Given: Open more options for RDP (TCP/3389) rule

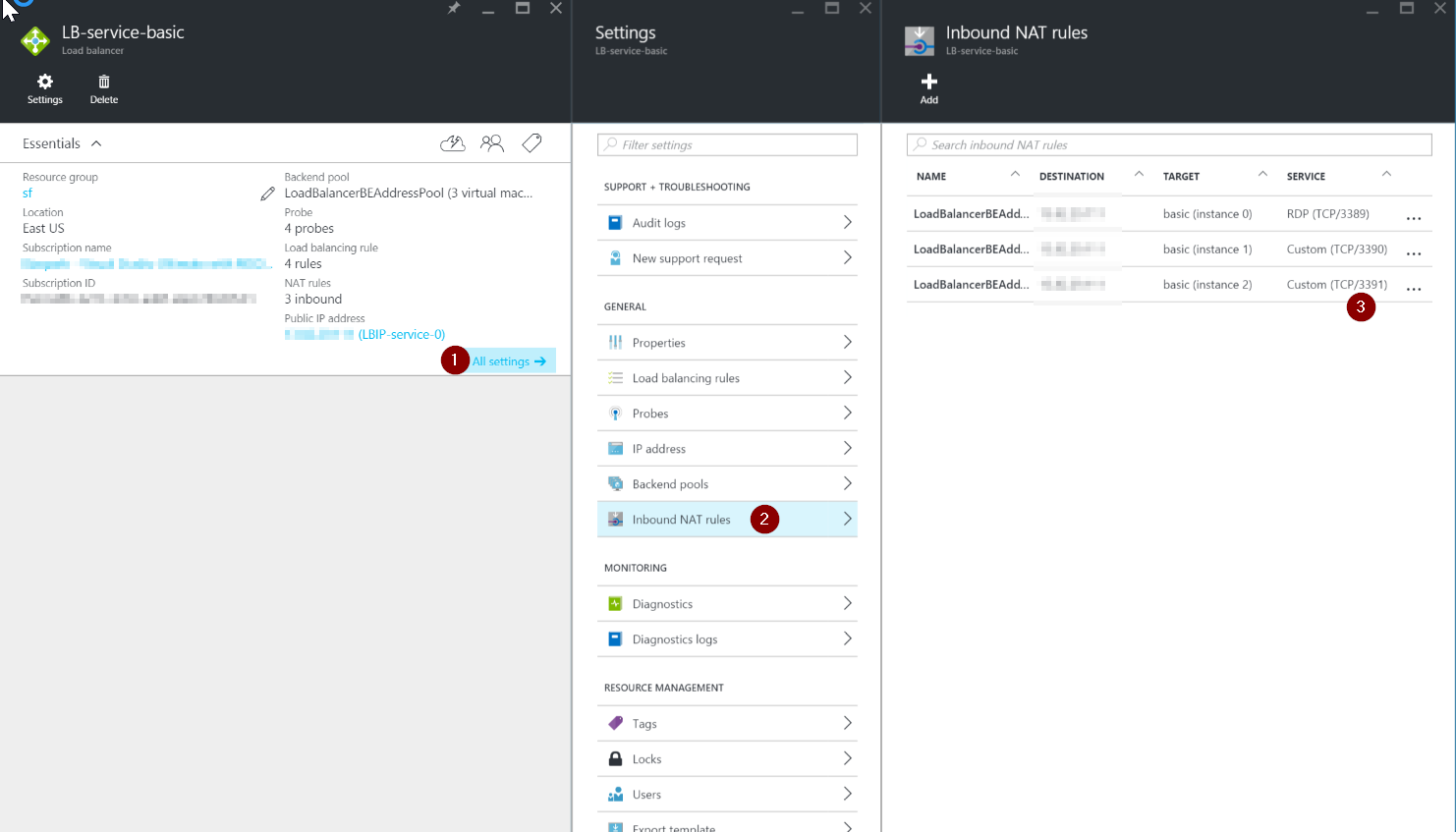Looking at the screenshot, I should (x=1414, y=218).
